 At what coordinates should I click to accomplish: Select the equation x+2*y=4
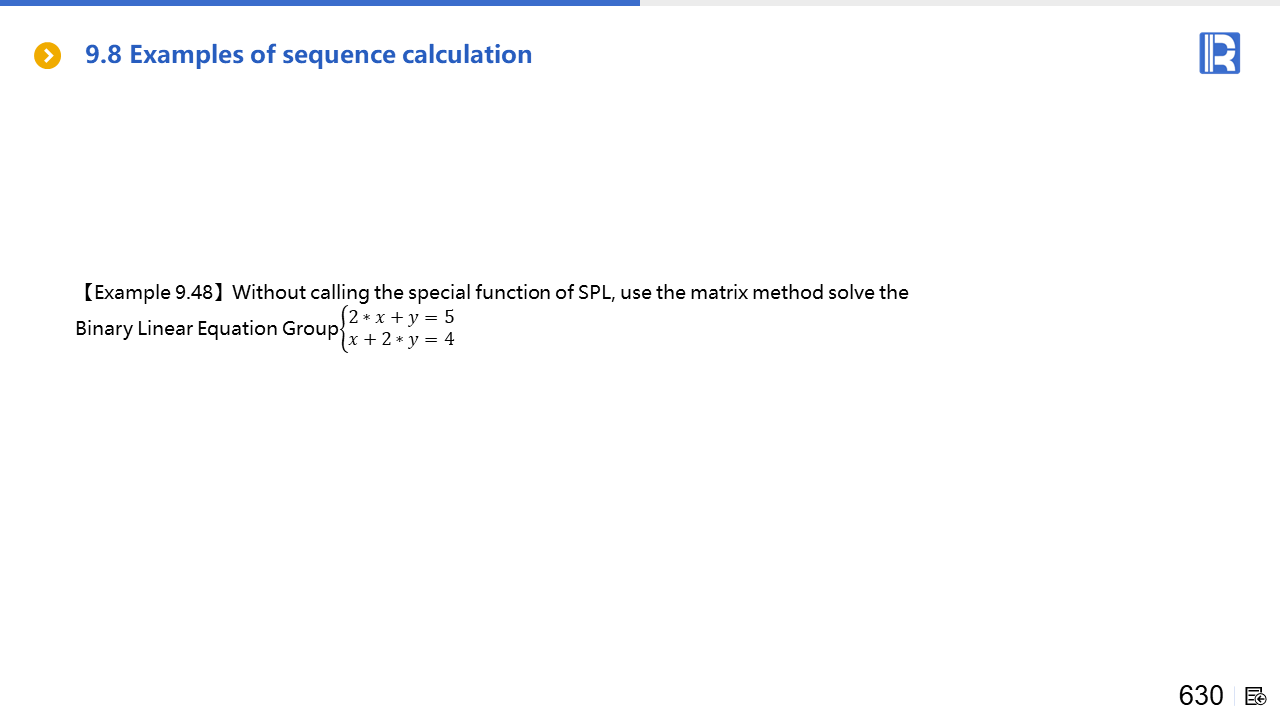point(401,340)
